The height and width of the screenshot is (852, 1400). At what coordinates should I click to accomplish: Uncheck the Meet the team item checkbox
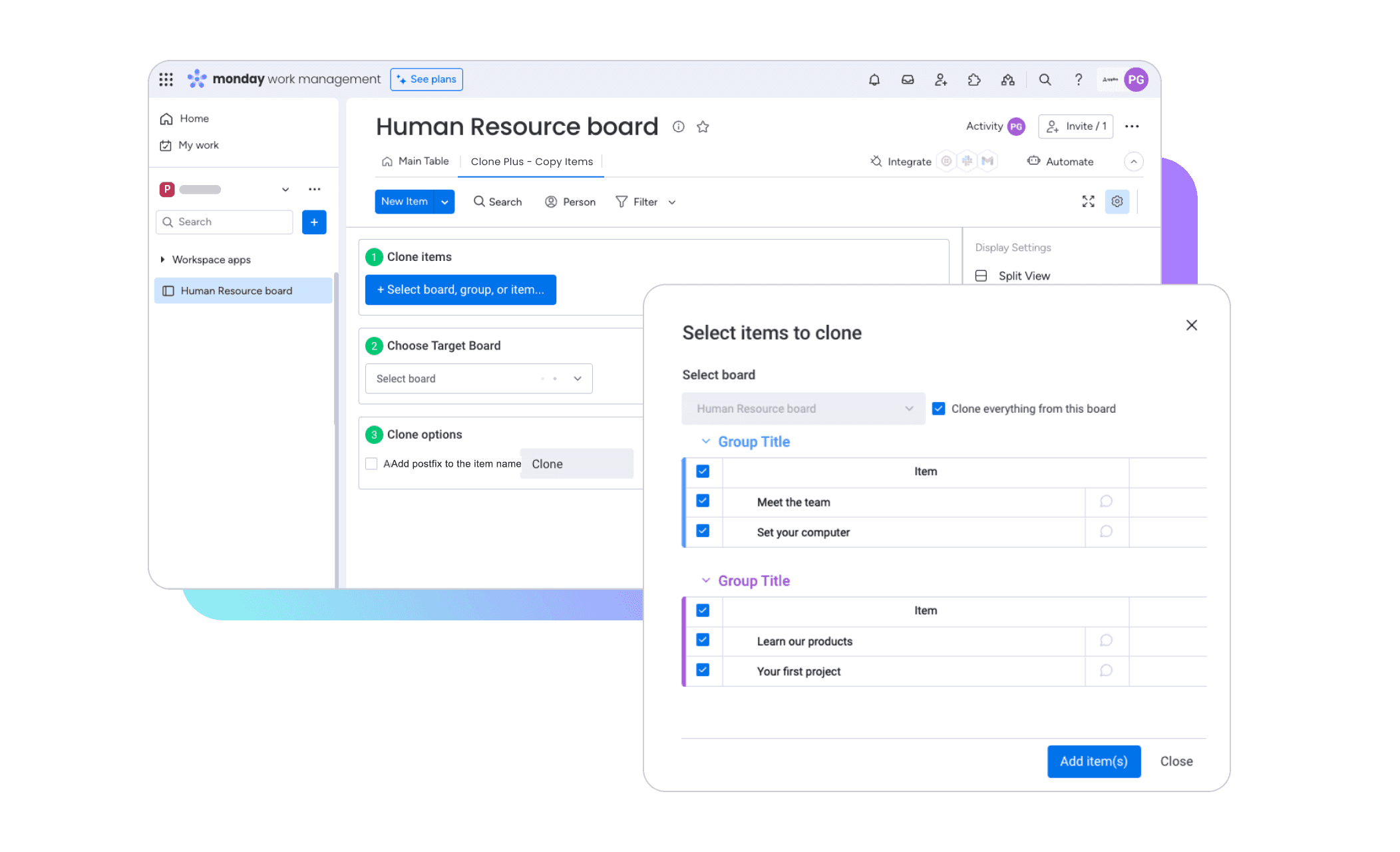click(702, 501)
